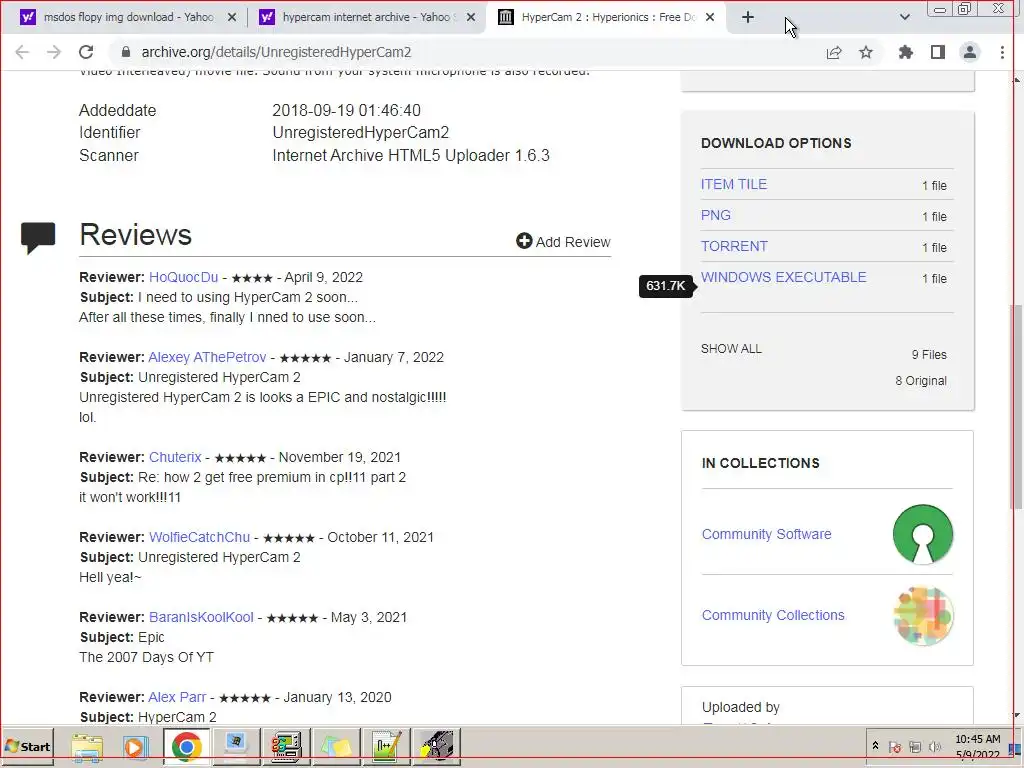Open the Community Software collection link

pyautogui.click(x=767, y=534)
